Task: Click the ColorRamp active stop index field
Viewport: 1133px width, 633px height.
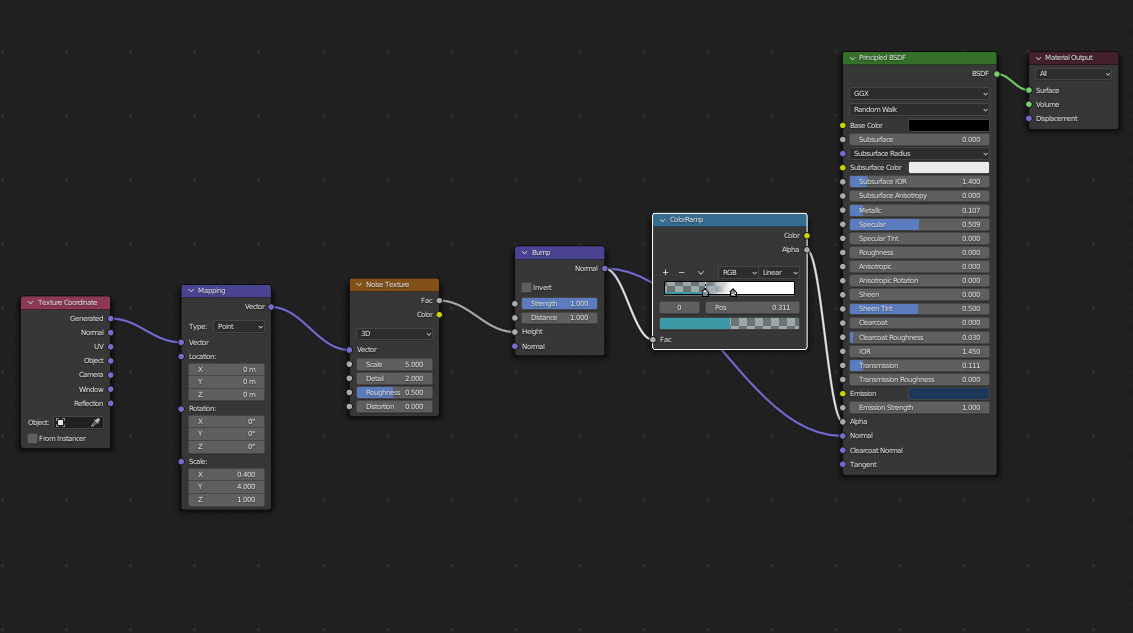Action: (679, 308)
